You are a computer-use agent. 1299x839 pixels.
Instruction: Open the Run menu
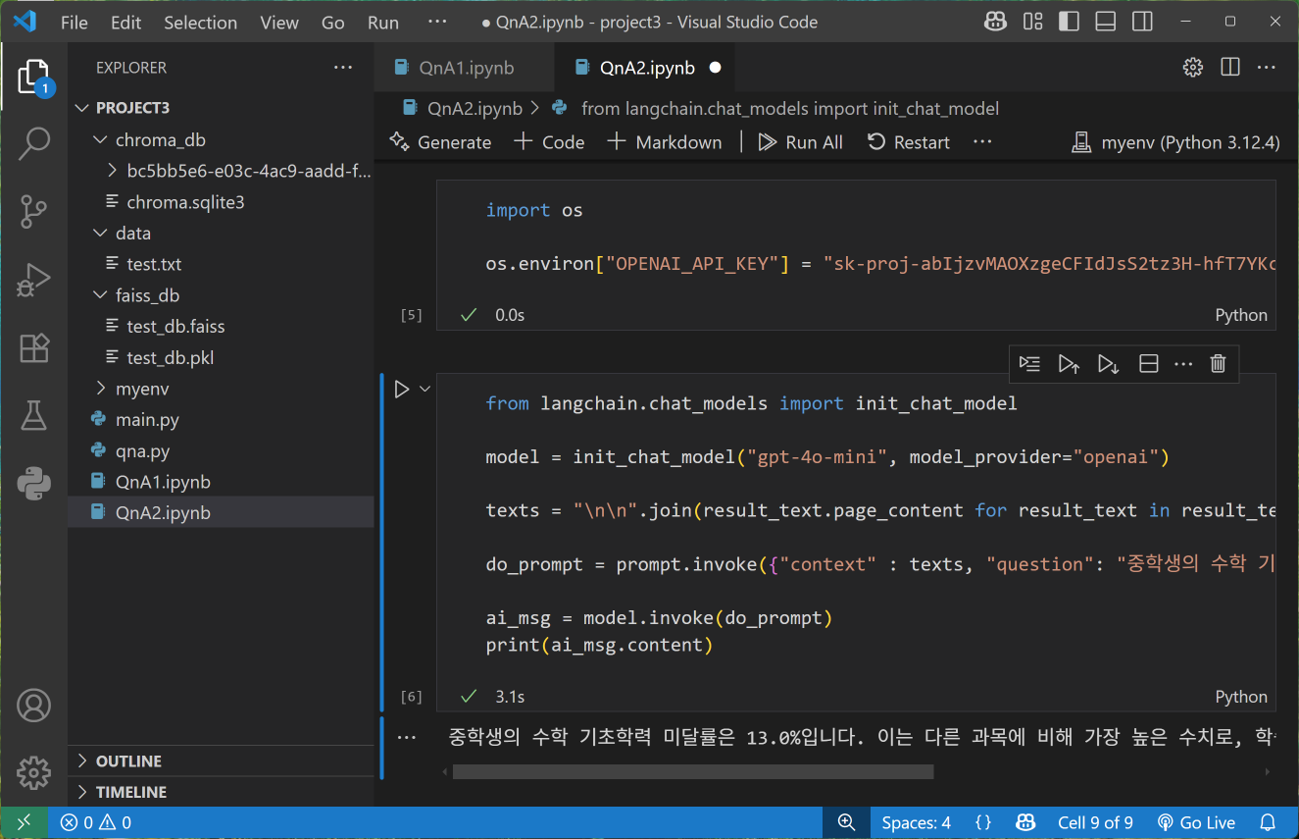tap(383, 22)
